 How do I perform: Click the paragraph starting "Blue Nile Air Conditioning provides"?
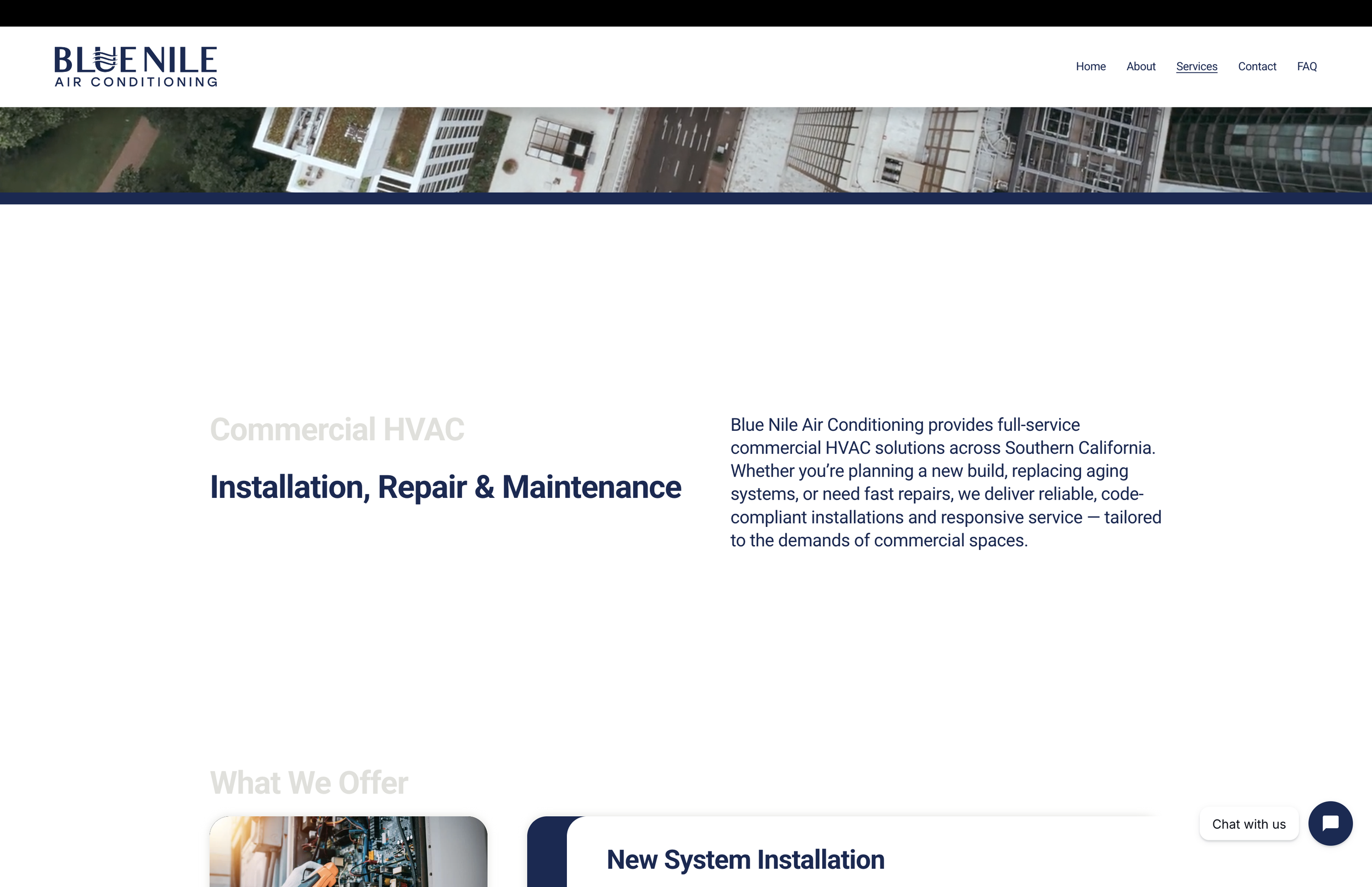pyautogui.click(x=946, y=482)
